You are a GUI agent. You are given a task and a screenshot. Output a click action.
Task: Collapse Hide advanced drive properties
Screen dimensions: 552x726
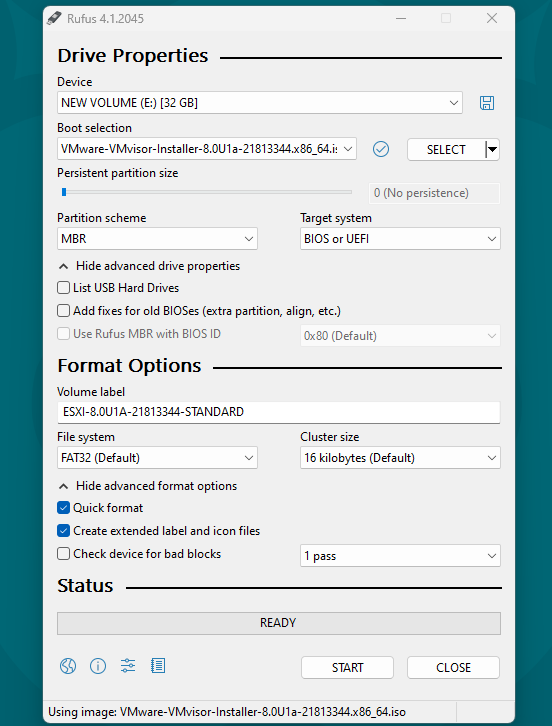tap(149, 266)
